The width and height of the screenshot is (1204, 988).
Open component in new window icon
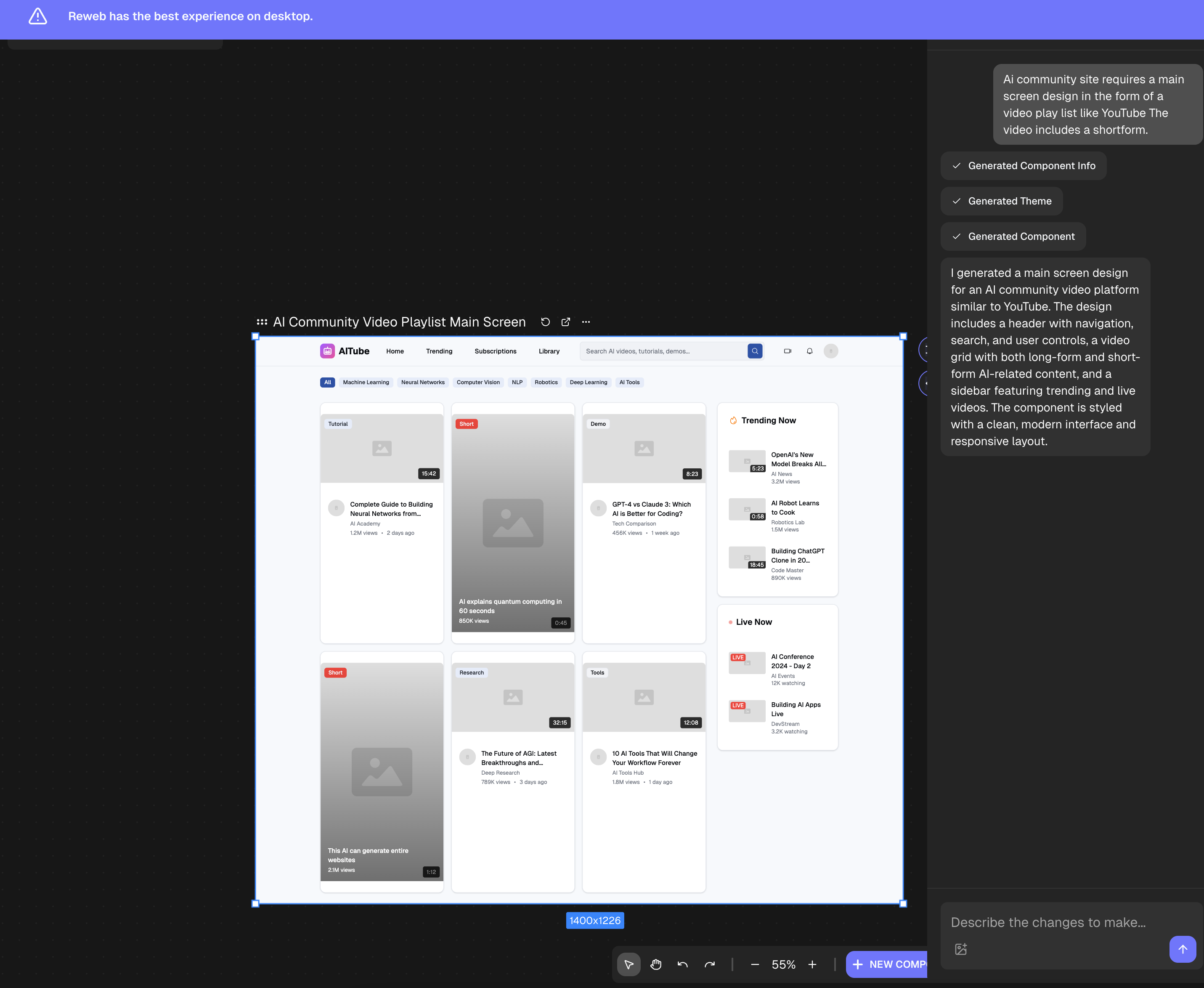(565, 322)
